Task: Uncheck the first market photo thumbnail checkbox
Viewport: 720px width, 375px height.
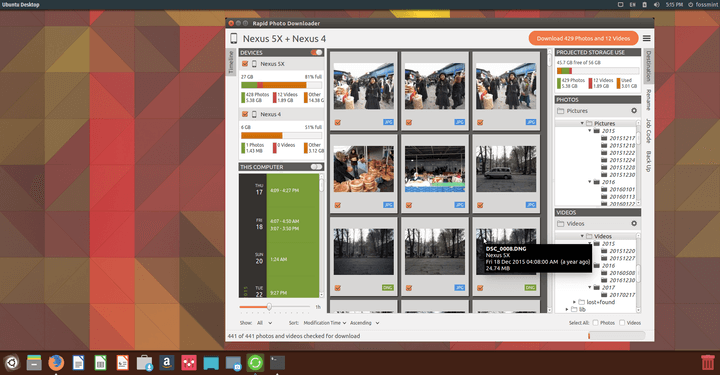Action: tap(338, 123)
